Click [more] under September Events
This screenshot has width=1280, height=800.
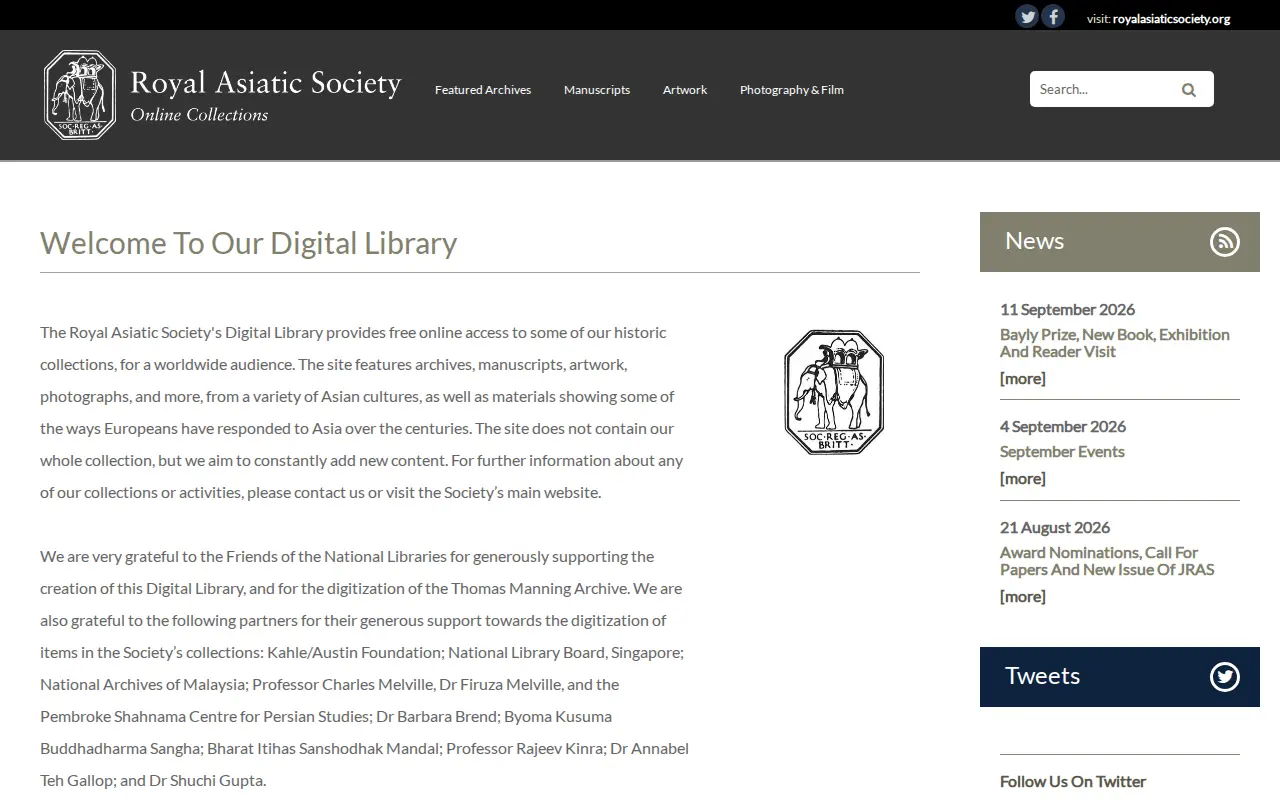coord(1023,479)
